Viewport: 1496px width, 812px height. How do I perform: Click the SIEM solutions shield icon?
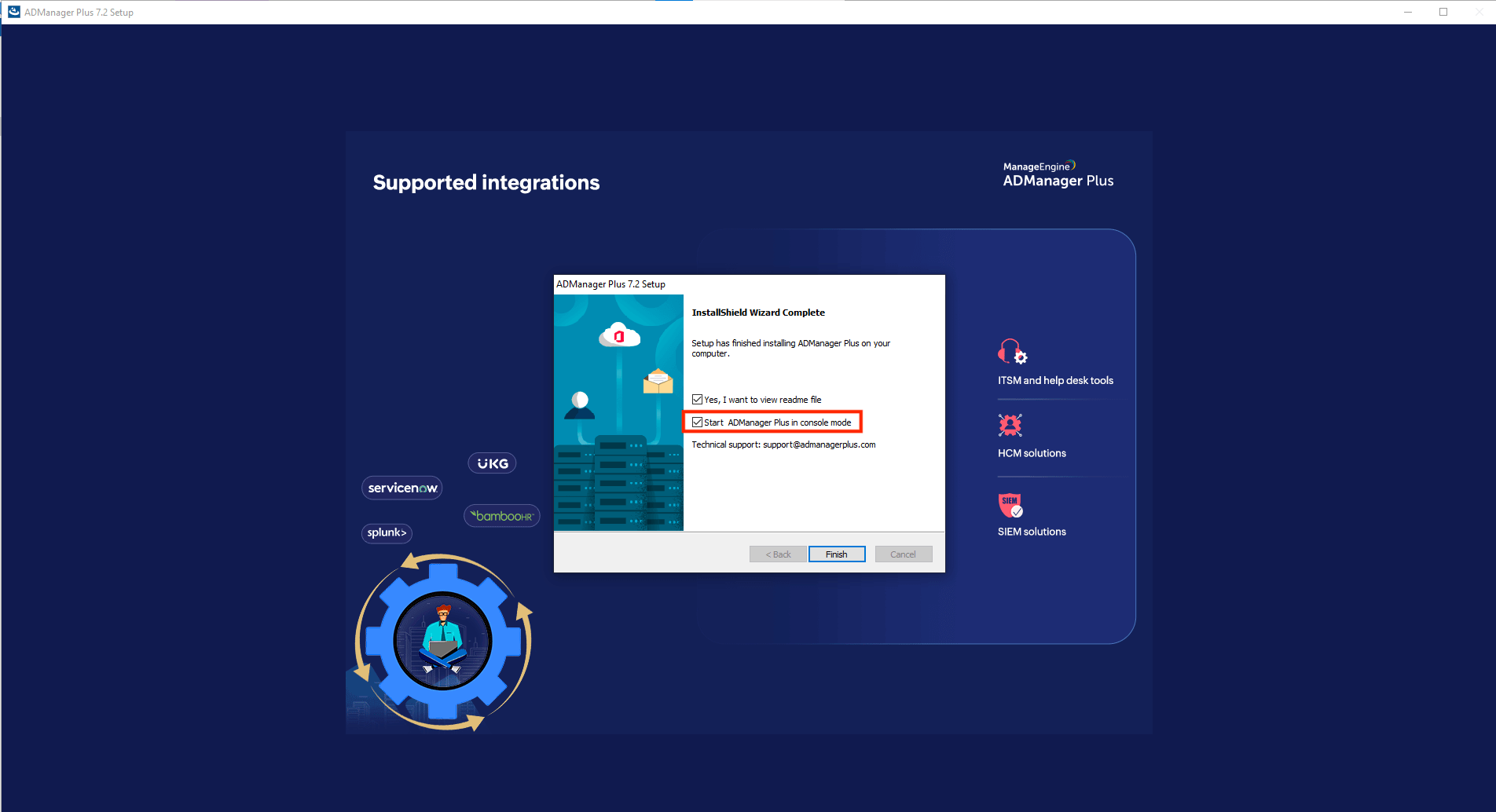click(1010, 506)
